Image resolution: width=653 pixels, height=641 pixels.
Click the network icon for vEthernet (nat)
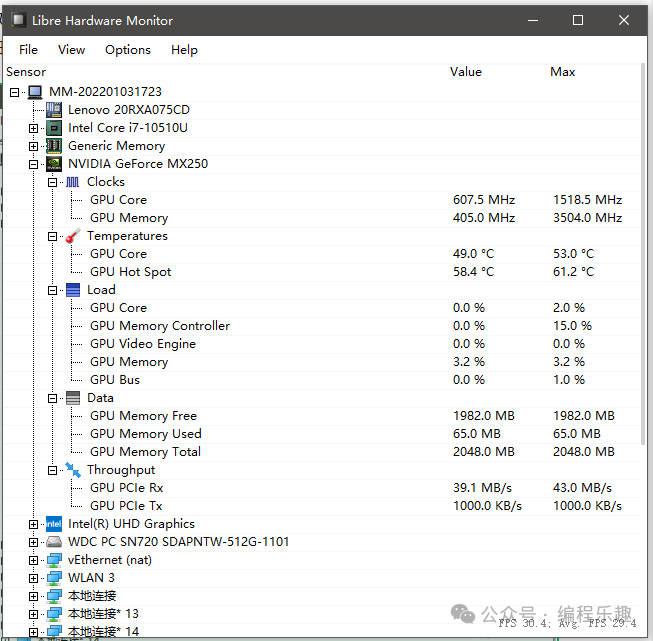point(54,560)
